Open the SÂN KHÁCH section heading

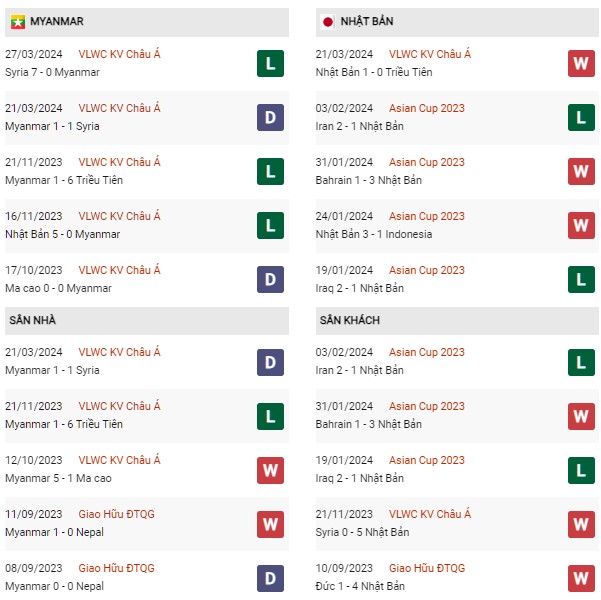(x=352, y=320)
